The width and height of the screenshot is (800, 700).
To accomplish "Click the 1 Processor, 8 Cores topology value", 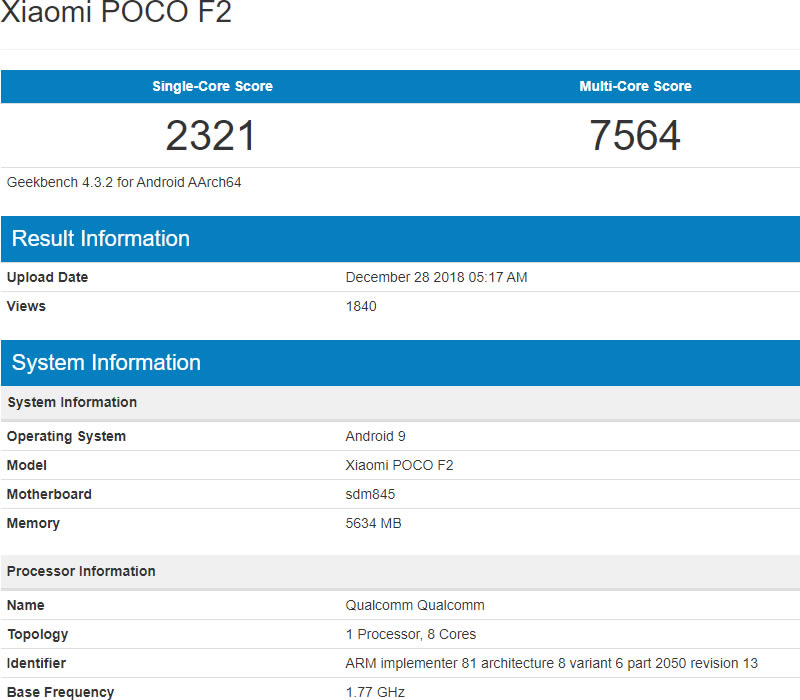I will [411, 634].
